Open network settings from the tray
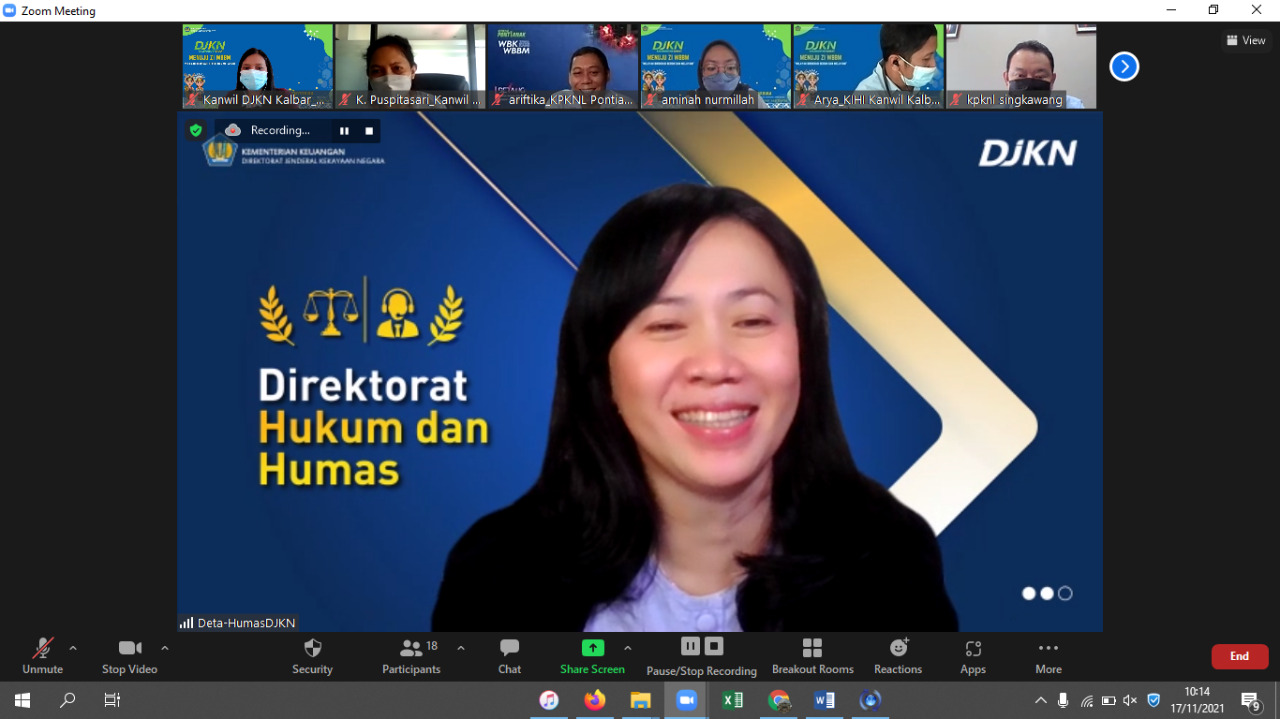1280x719 pixels. tap(1086, 700)
